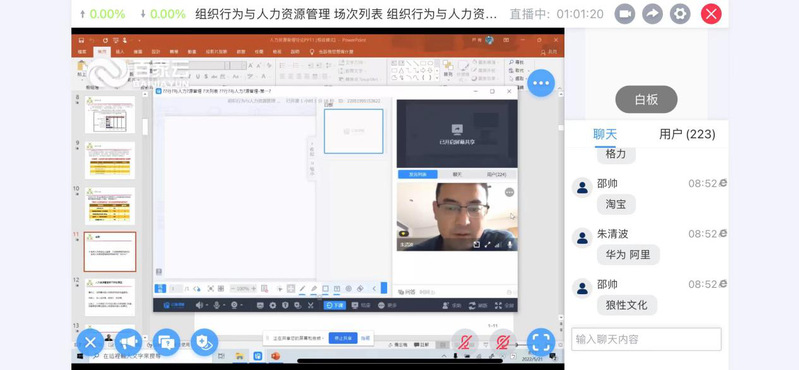Click the 格力 chat message bubble
The image size is (799, 370).
click(616, 154)
